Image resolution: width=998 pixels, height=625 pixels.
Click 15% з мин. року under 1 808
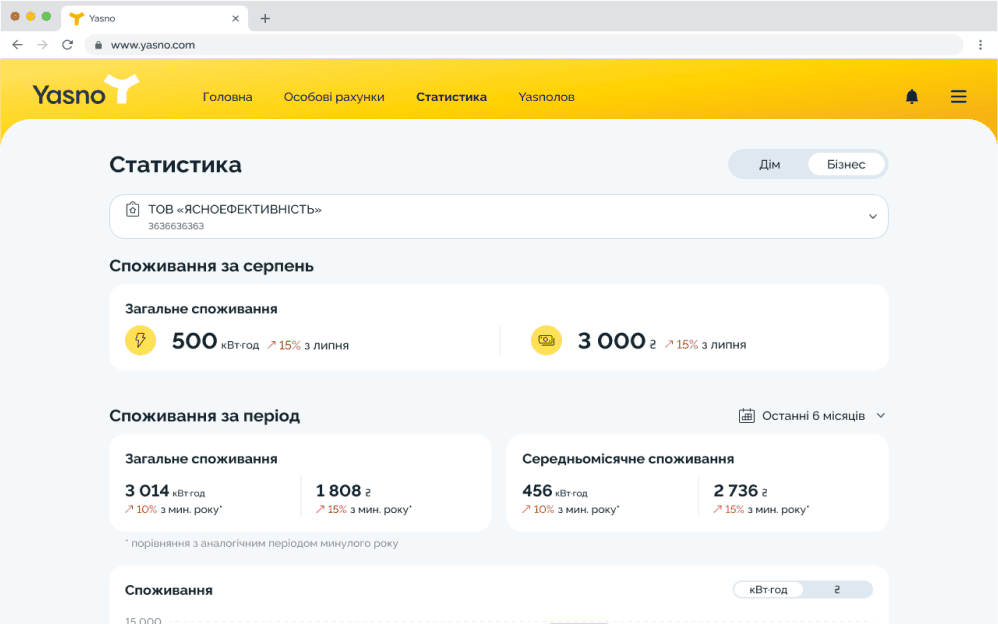[363, 509]
